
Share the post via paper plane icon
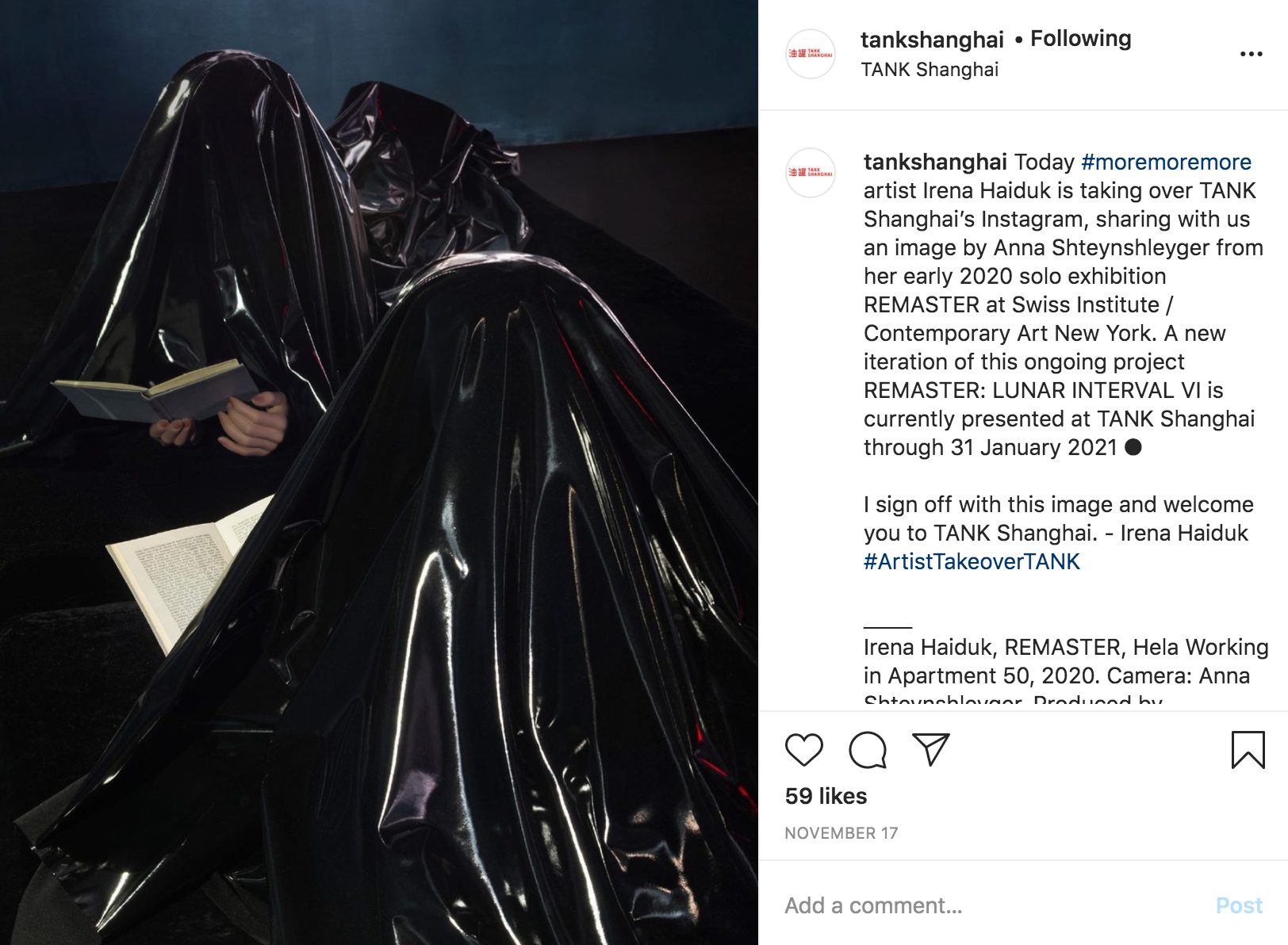931,750
